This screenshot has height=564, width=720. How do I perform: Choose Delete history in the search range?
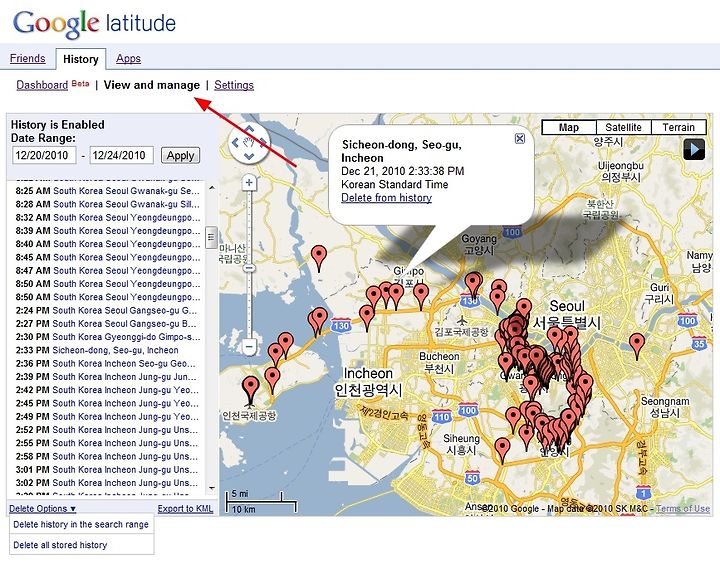pyautogui.click(x=81, y=524)
